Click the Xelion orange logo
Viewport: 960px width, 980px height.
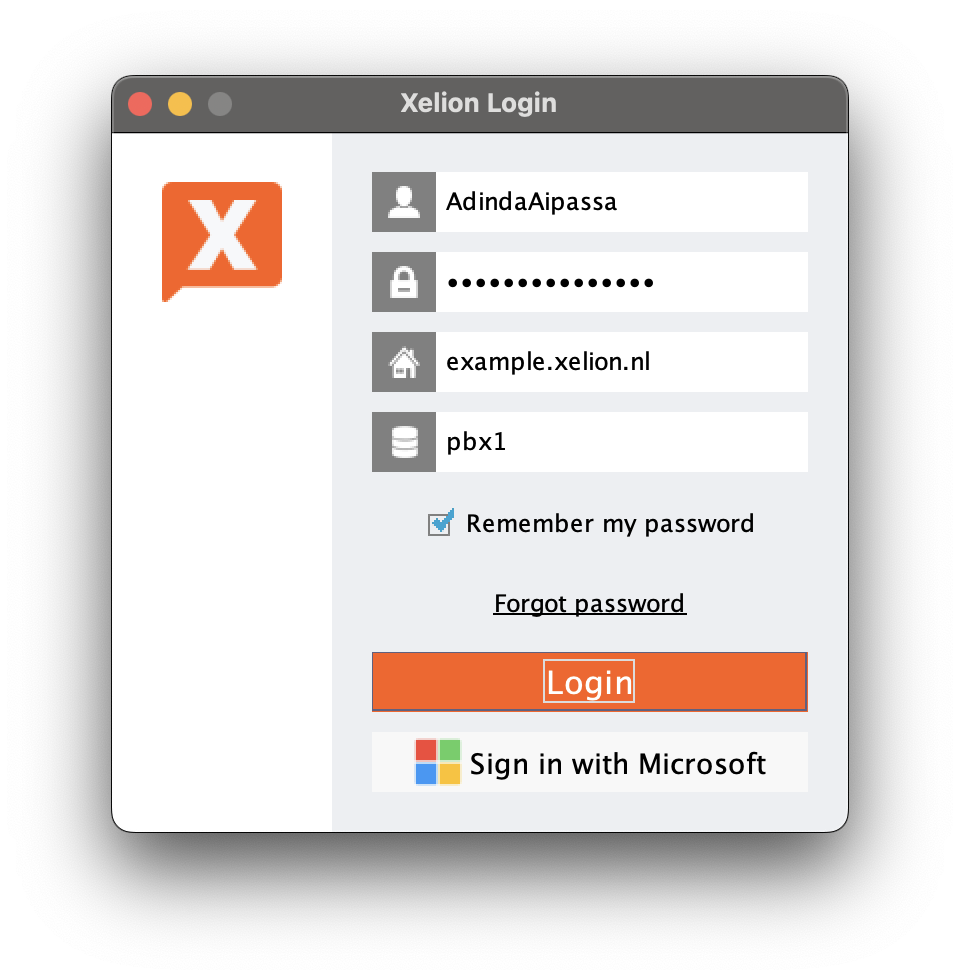click(222, 241)
